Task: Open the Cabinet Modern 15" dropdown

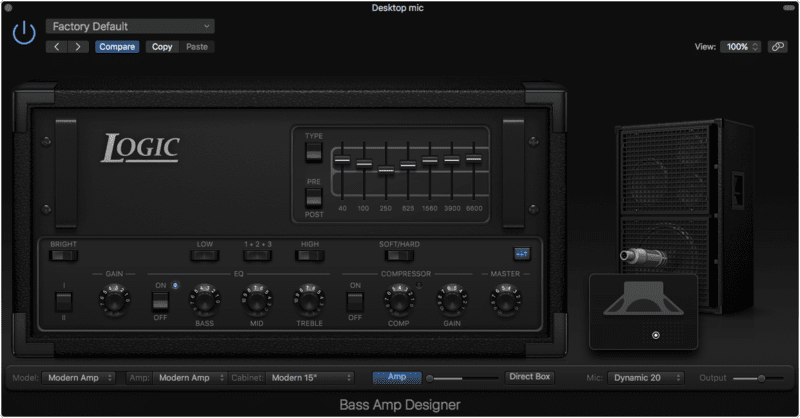Action: click(310, 378)
